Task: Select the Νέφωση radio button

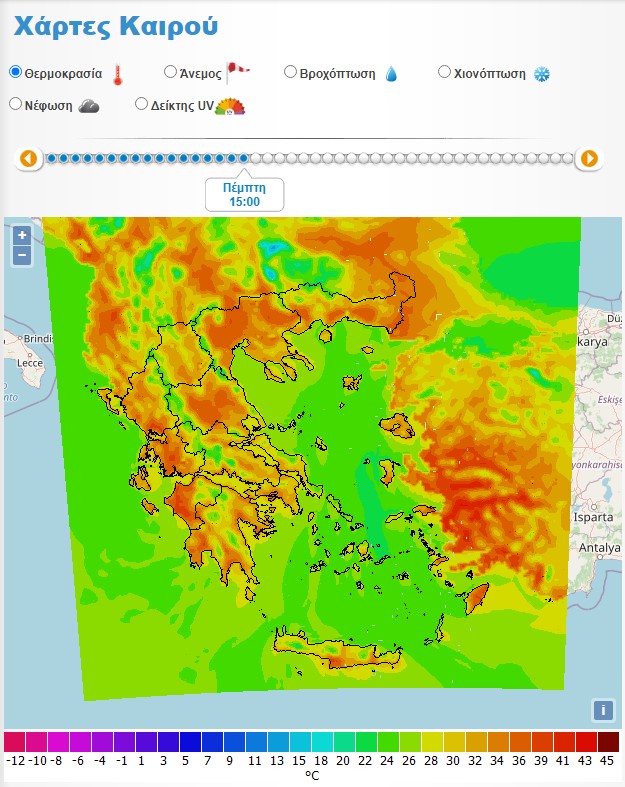Action: point(15,103)
